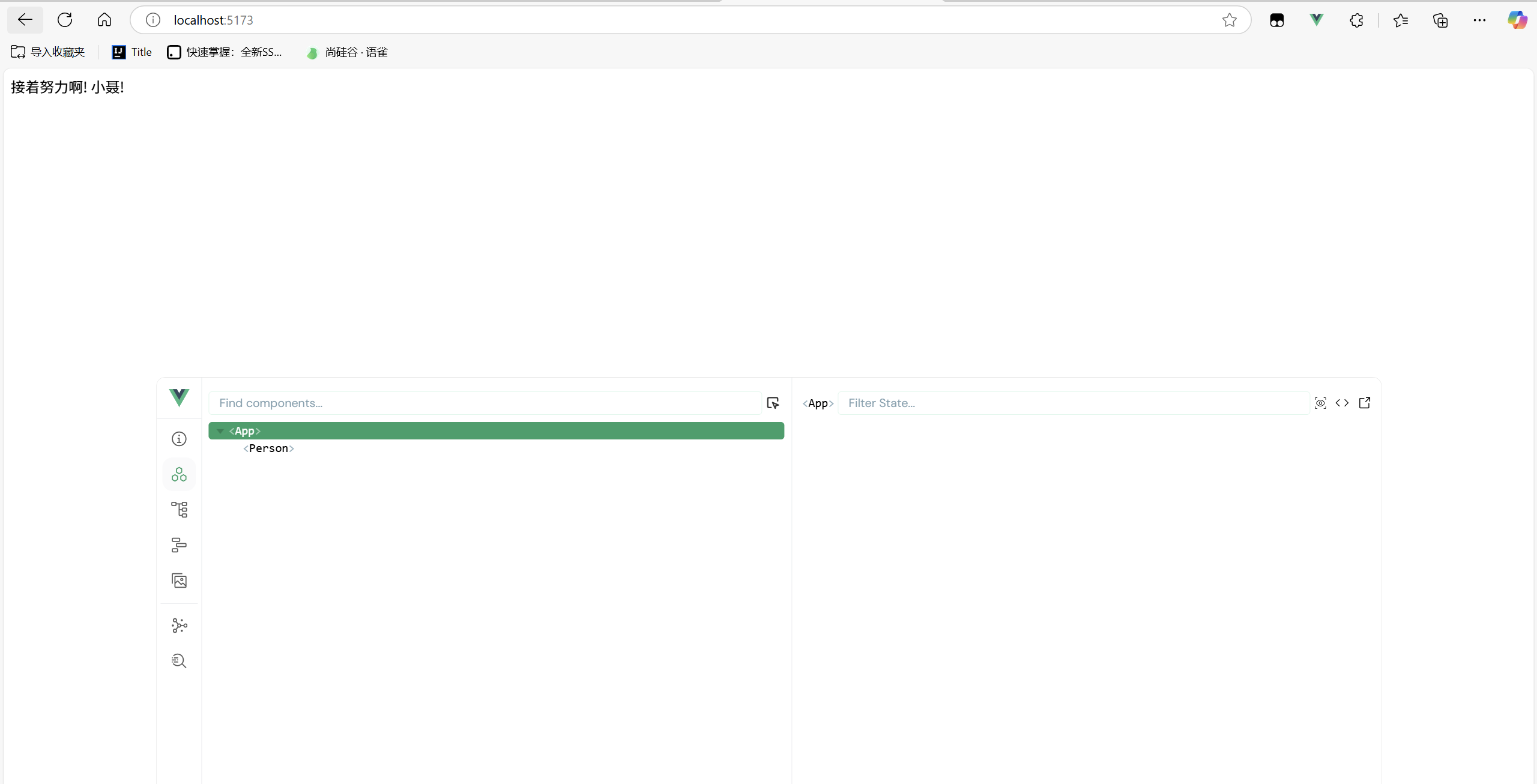Image resolution: width=1537 pixels, height=784 pixels.
Task: Toggle the component selector cursor icon
Action: click(773, 403)
